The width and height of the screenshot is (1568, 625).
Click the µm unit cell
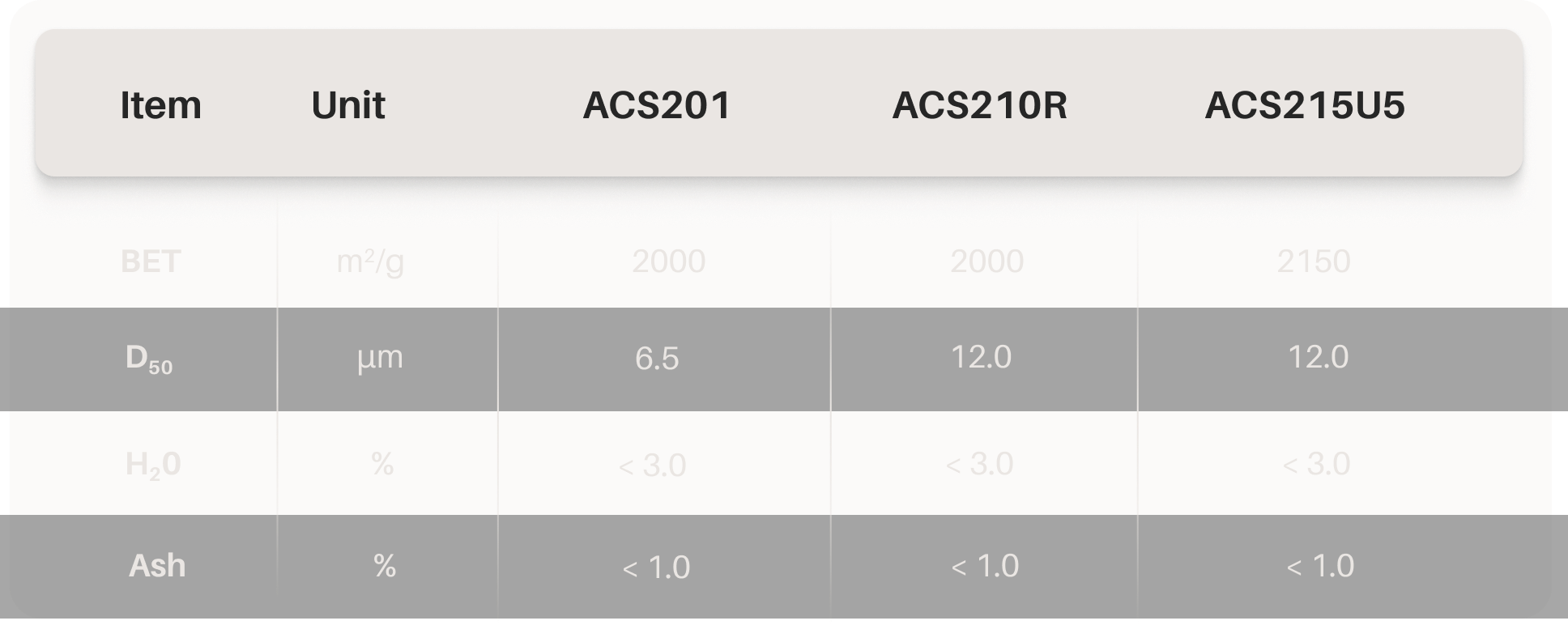[380, 357]
